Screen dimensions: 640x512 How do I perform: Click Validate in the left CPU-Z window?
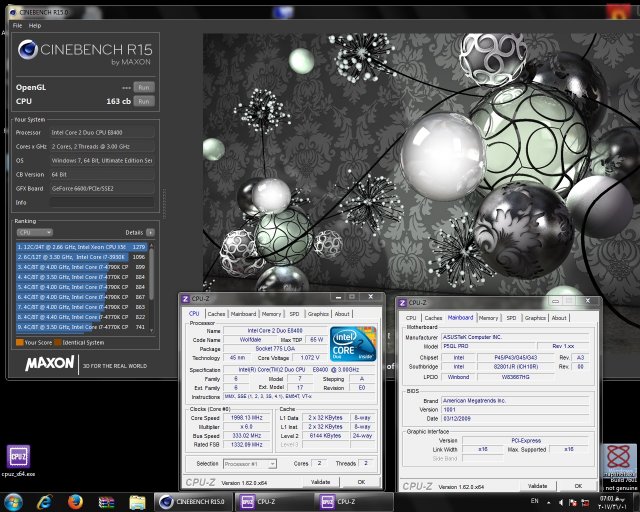(x=320, y=482)
